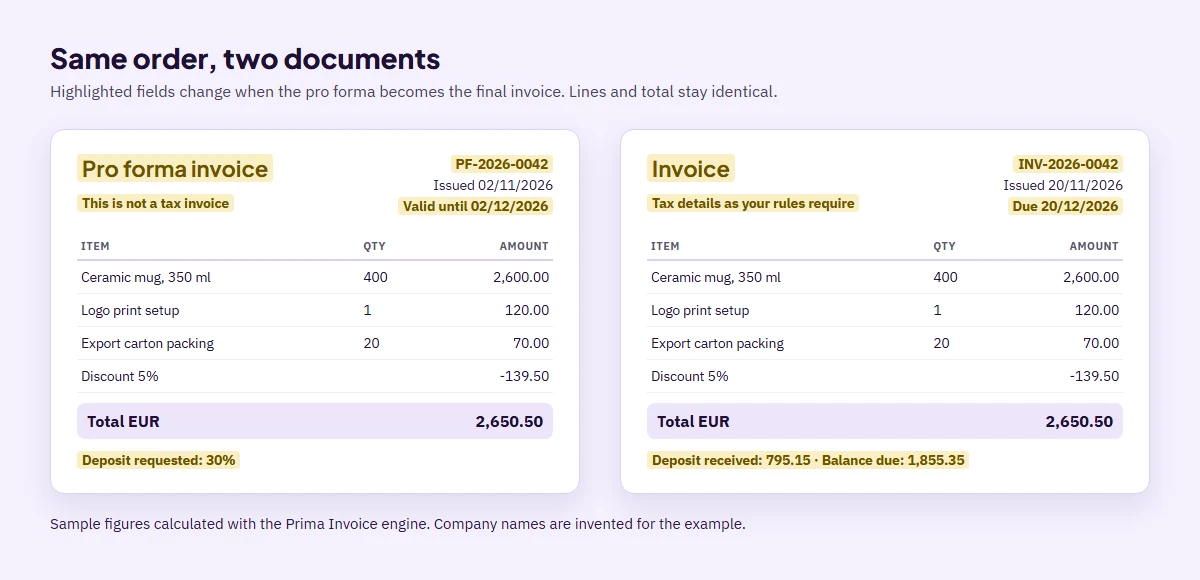The width and height of the screenshot is (1200, 580).
Task: Click 'Issued 02/11/2026' on the pro forma
Action: click(x=493, y=185)
